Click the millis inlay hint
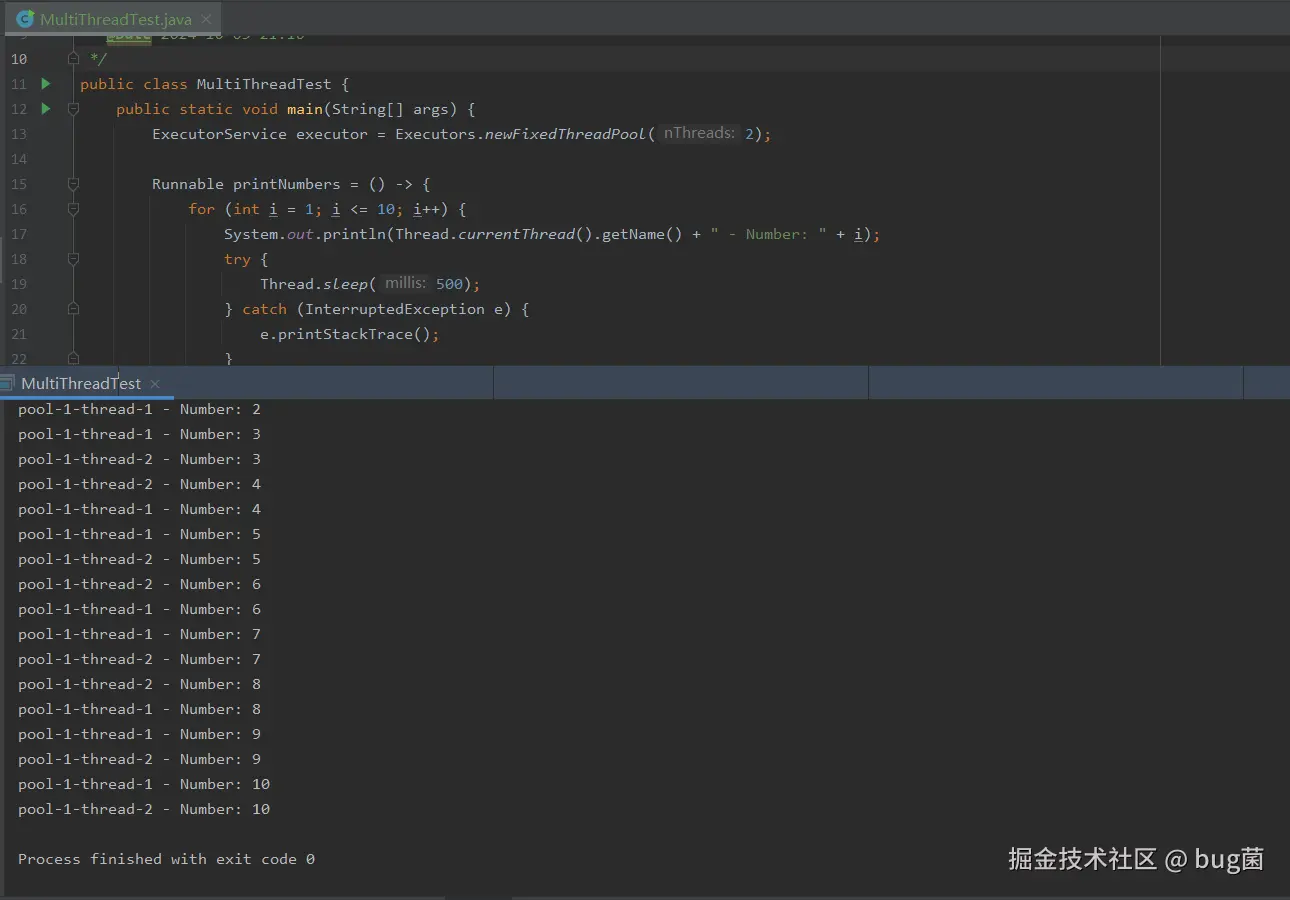The image size is (1290, 900). (405, 283)
